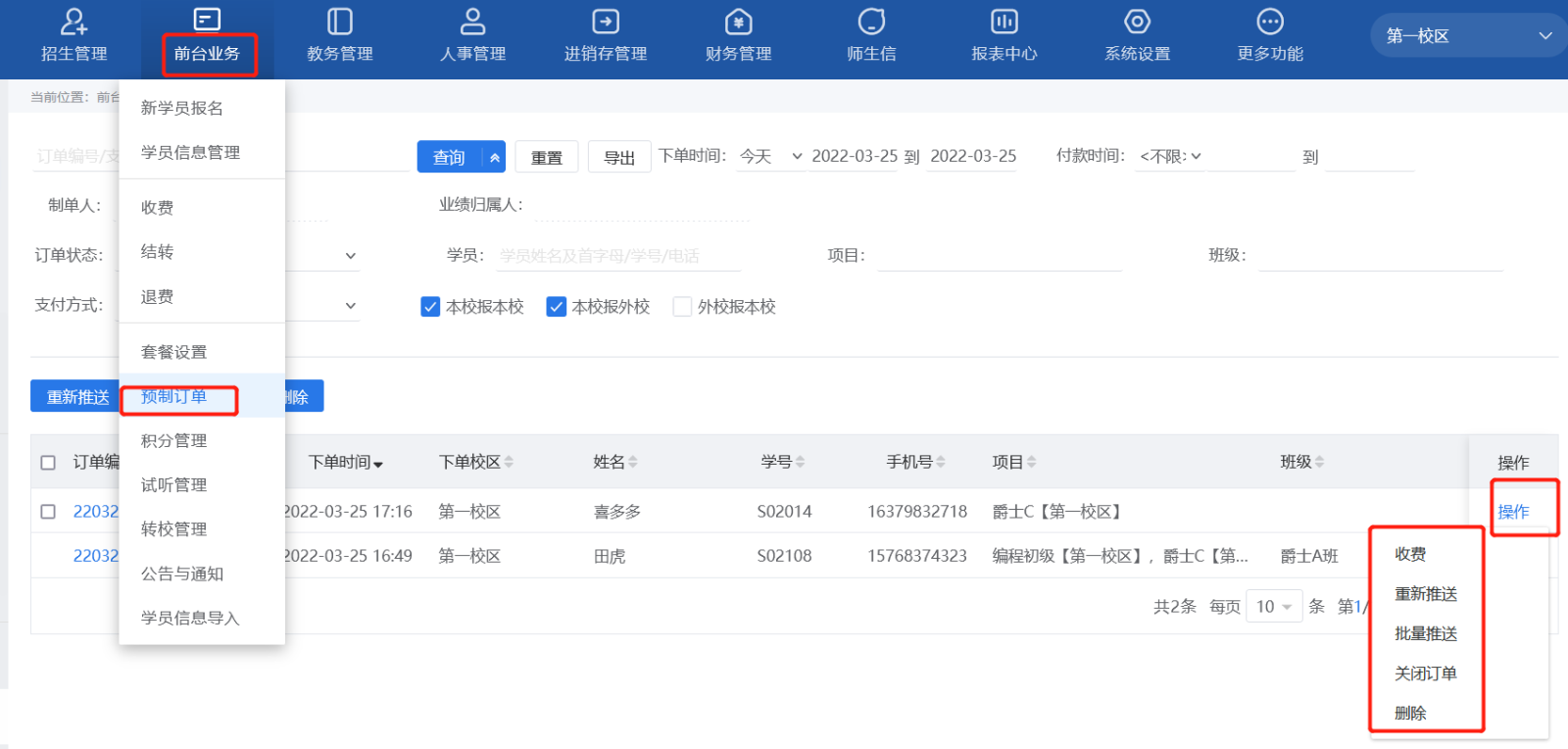Click the 操作 link for 喜多多's order
Image resolution: width=1568 pixels, height=749 pixels.
(x=1512, y=512)
